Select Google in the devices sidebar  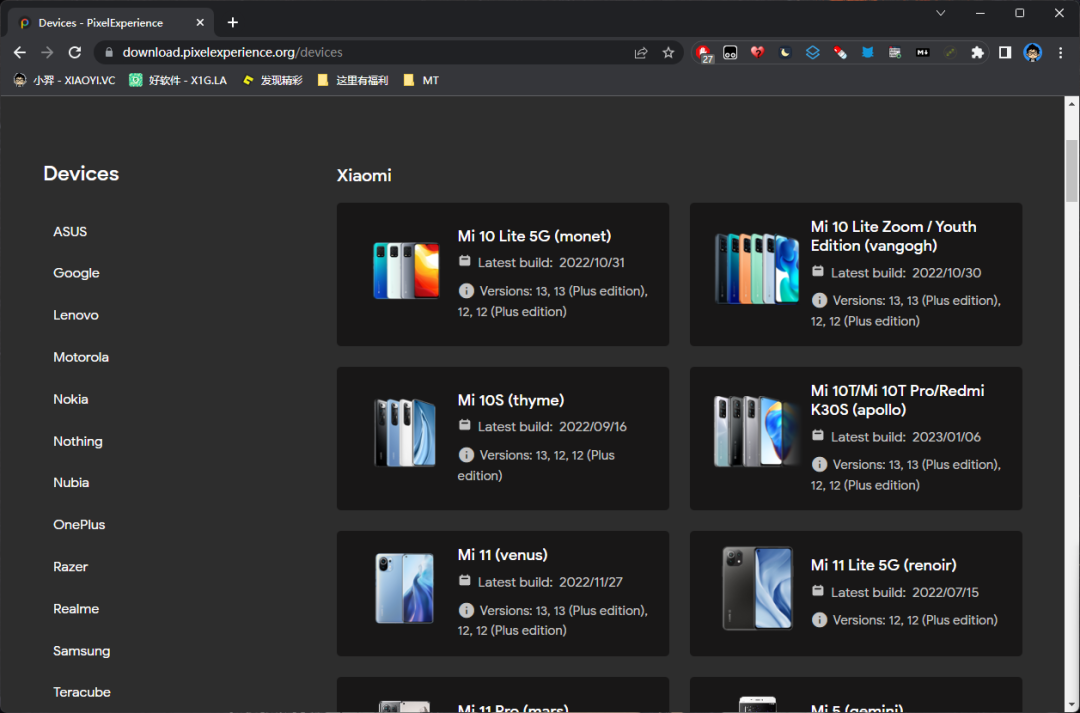(76, 273)
